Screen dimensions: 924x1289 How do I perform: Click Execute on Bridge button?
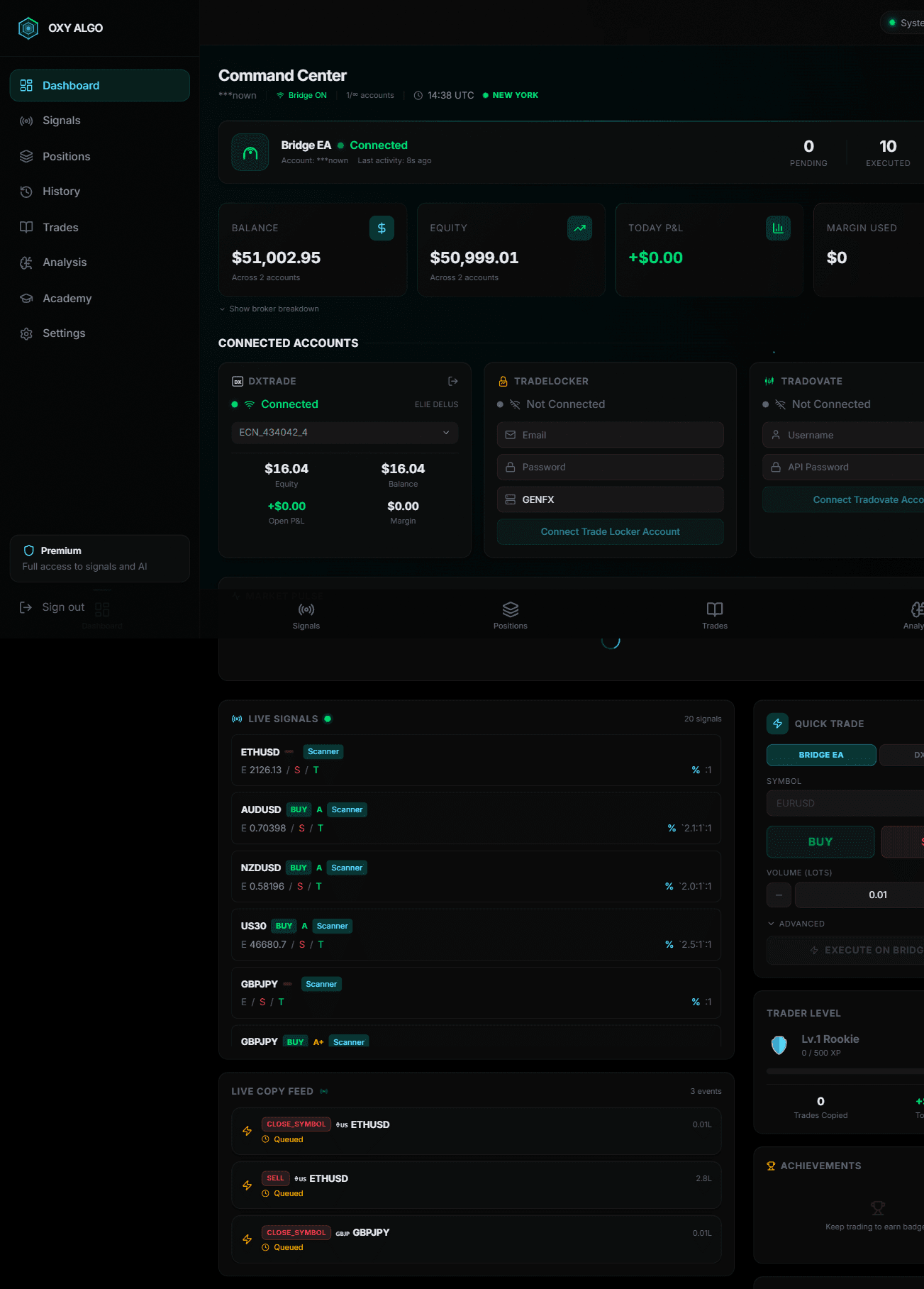click(x=845, y=950)
